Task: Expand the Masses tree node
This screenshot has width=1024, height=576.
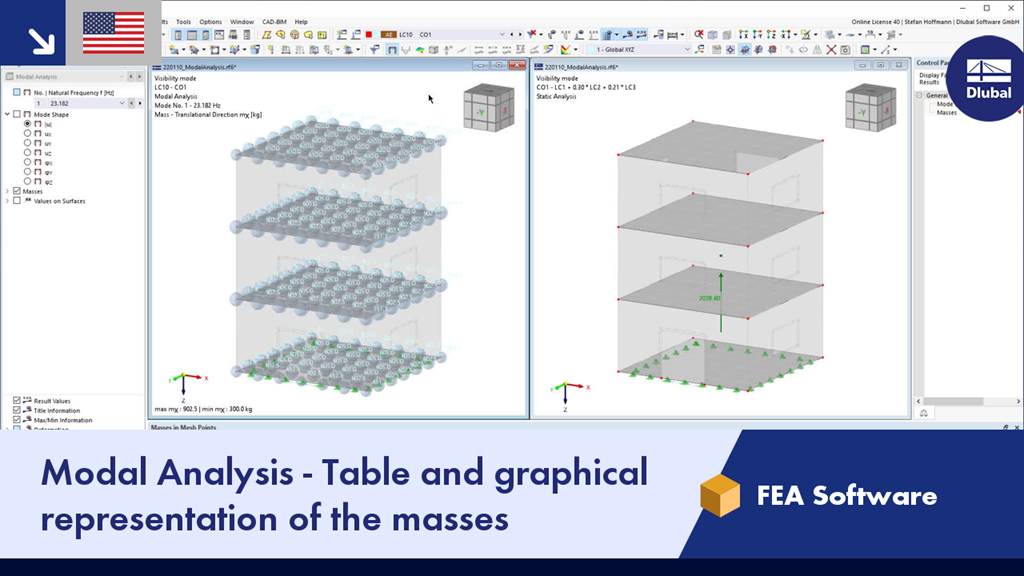Action: [7, 191]
